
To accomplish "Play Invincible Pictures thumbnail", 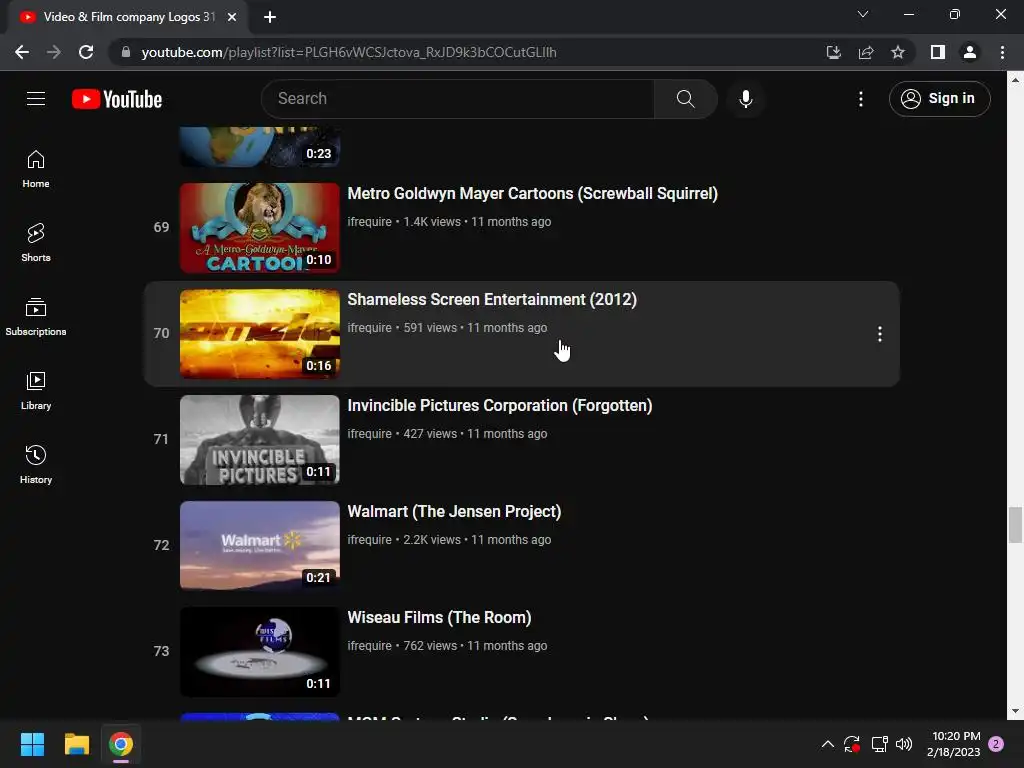I will tap(260, 440).
